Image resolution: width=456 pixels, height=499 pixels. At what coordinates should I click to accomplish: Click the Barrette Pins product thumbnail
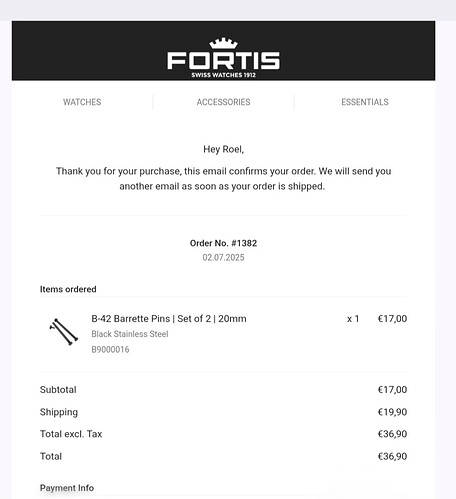pos(63,332)
